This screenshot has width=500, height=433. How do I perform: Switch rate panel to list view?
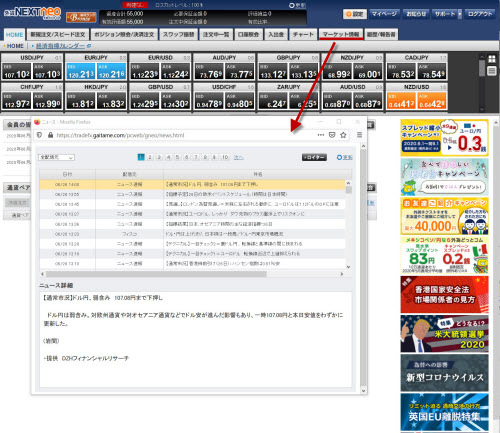pos(492,71)
